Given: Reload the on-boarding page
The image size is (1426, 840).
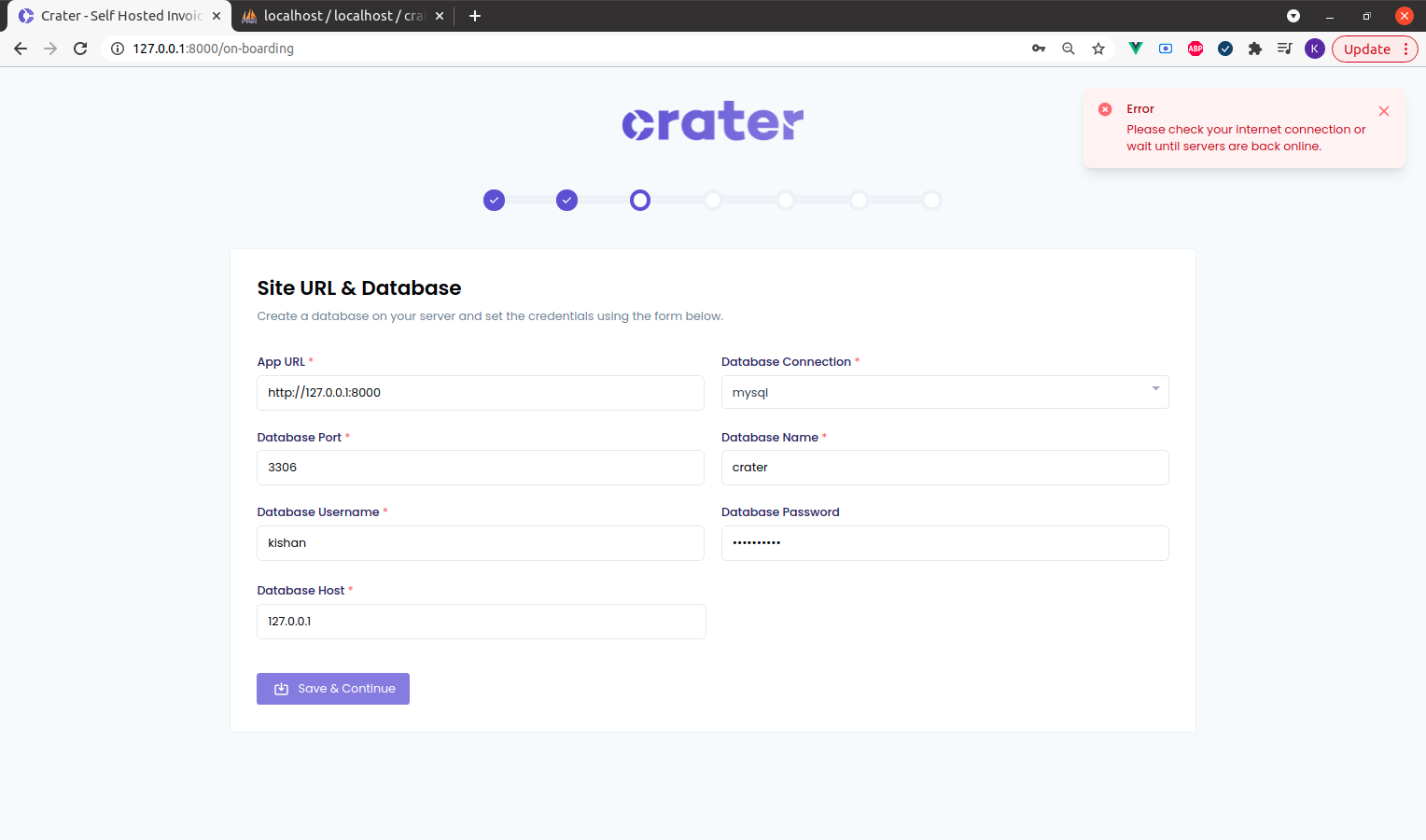Looking at the screenshot, I should (80, 49).
